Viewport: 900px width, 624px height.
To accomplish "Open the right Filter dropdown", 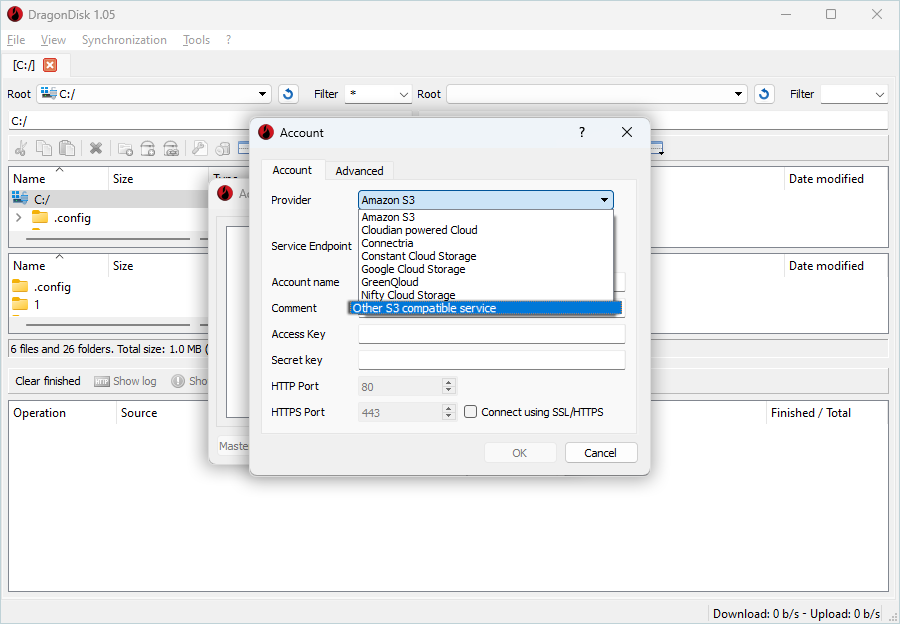I will (x=880, y=94).
